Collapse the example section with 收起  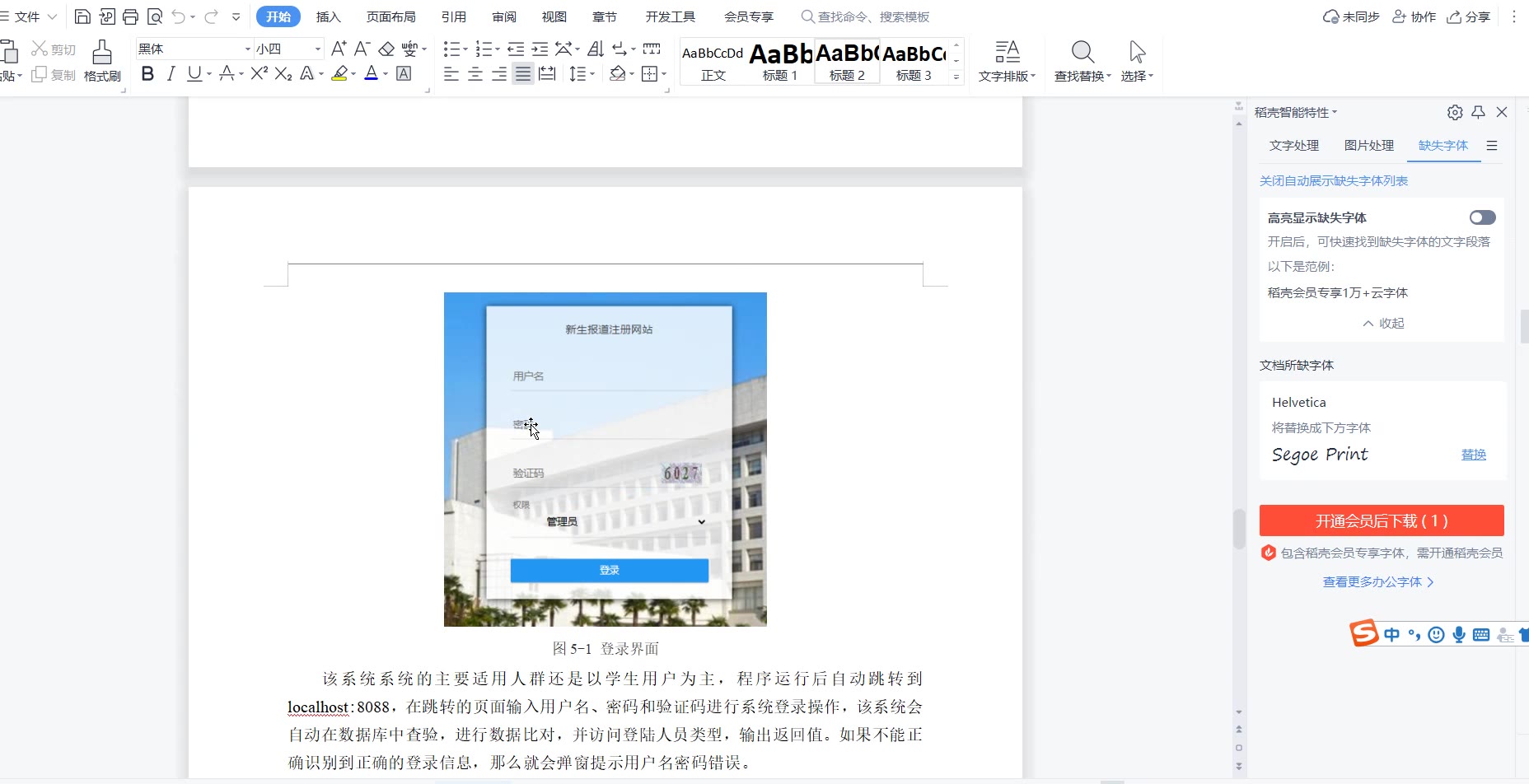point(1383,323)
